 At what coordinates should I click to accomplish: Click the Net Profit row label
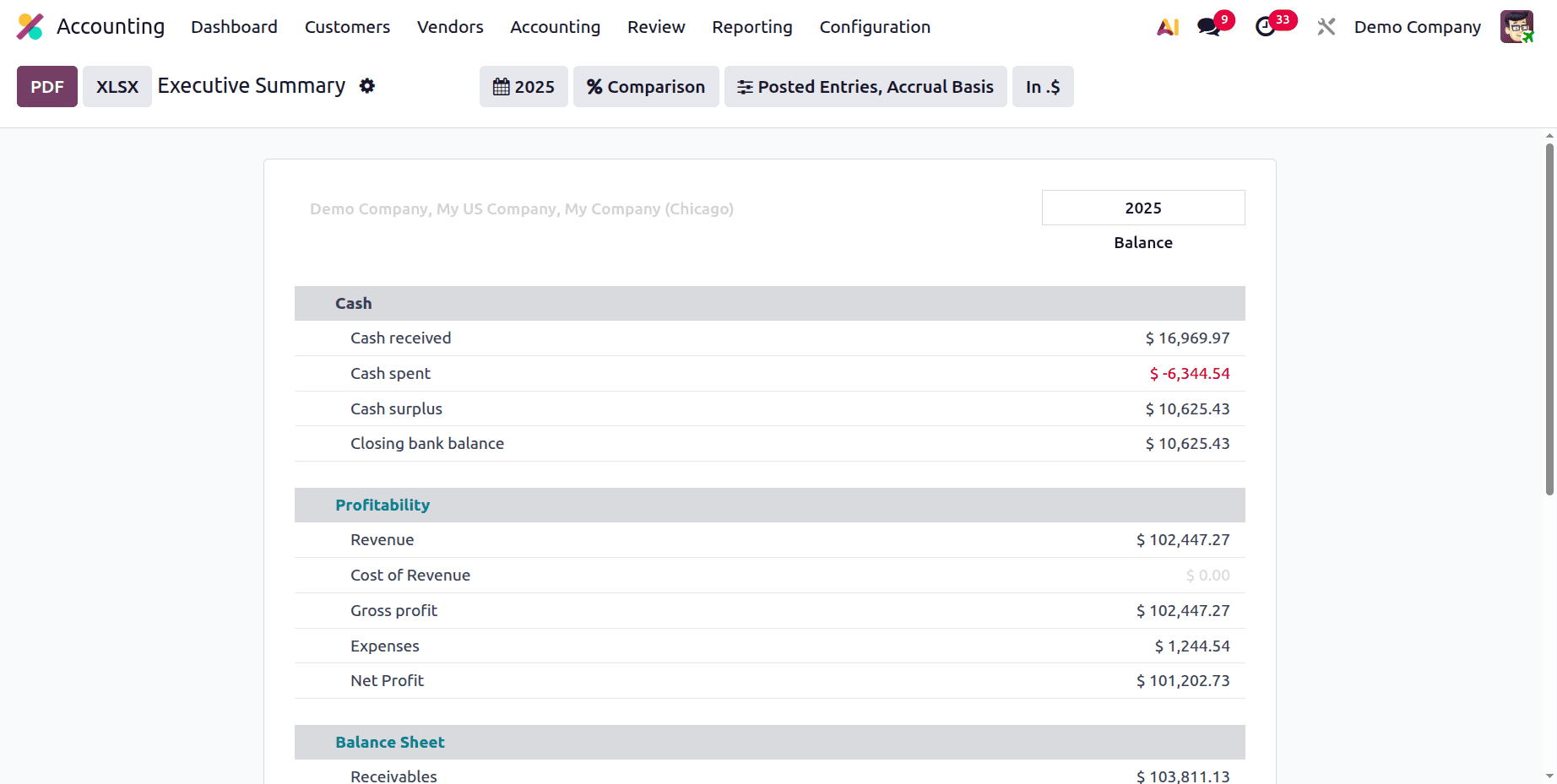tap(387, 680)
